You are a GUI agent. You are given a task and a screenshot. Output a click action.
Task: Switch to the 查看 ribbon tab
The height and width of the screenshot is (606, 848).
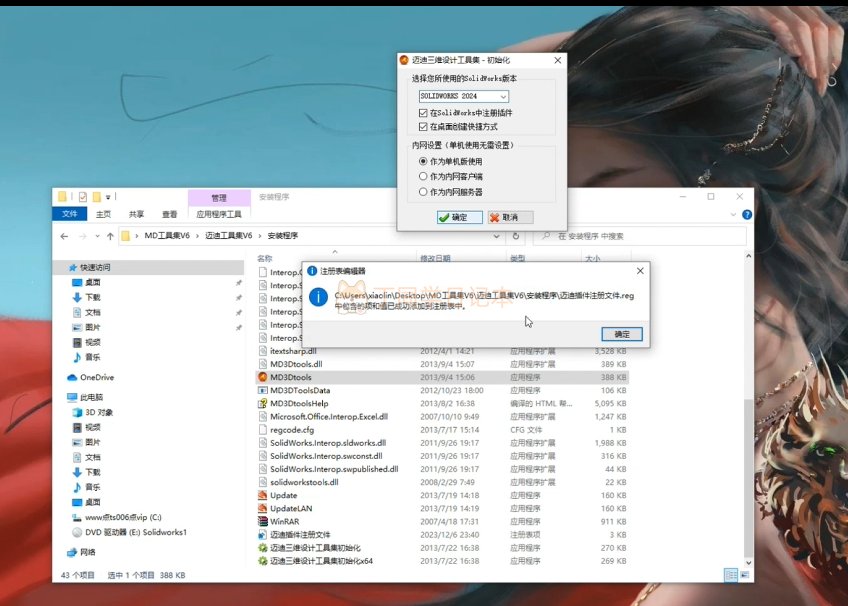click(x=170, y=214)
